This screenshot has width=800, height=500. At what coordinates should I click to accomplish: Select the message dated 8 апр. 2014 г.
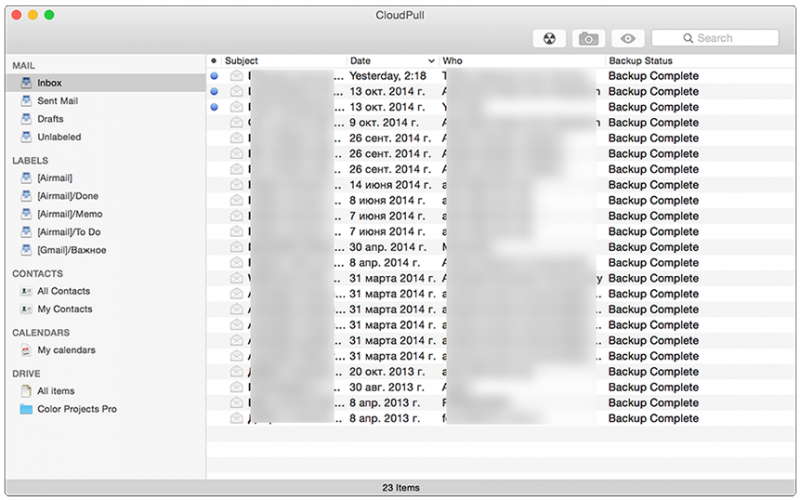[501, 263]
